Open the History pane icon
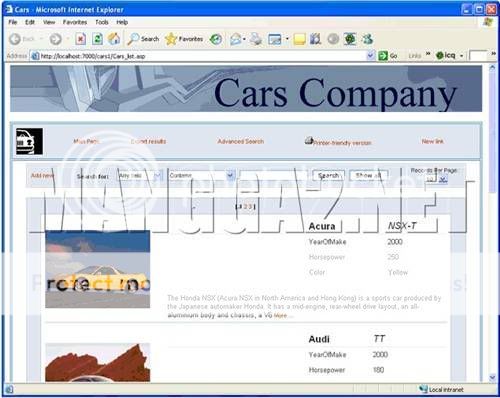 (216, 39)
